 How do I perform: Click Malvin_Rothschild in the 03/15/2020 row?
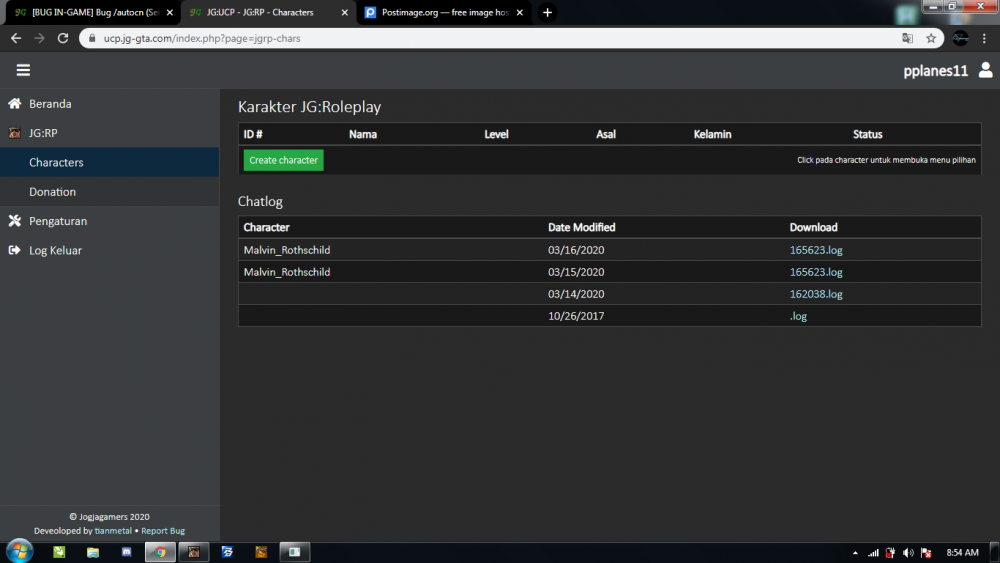[287, 272]
